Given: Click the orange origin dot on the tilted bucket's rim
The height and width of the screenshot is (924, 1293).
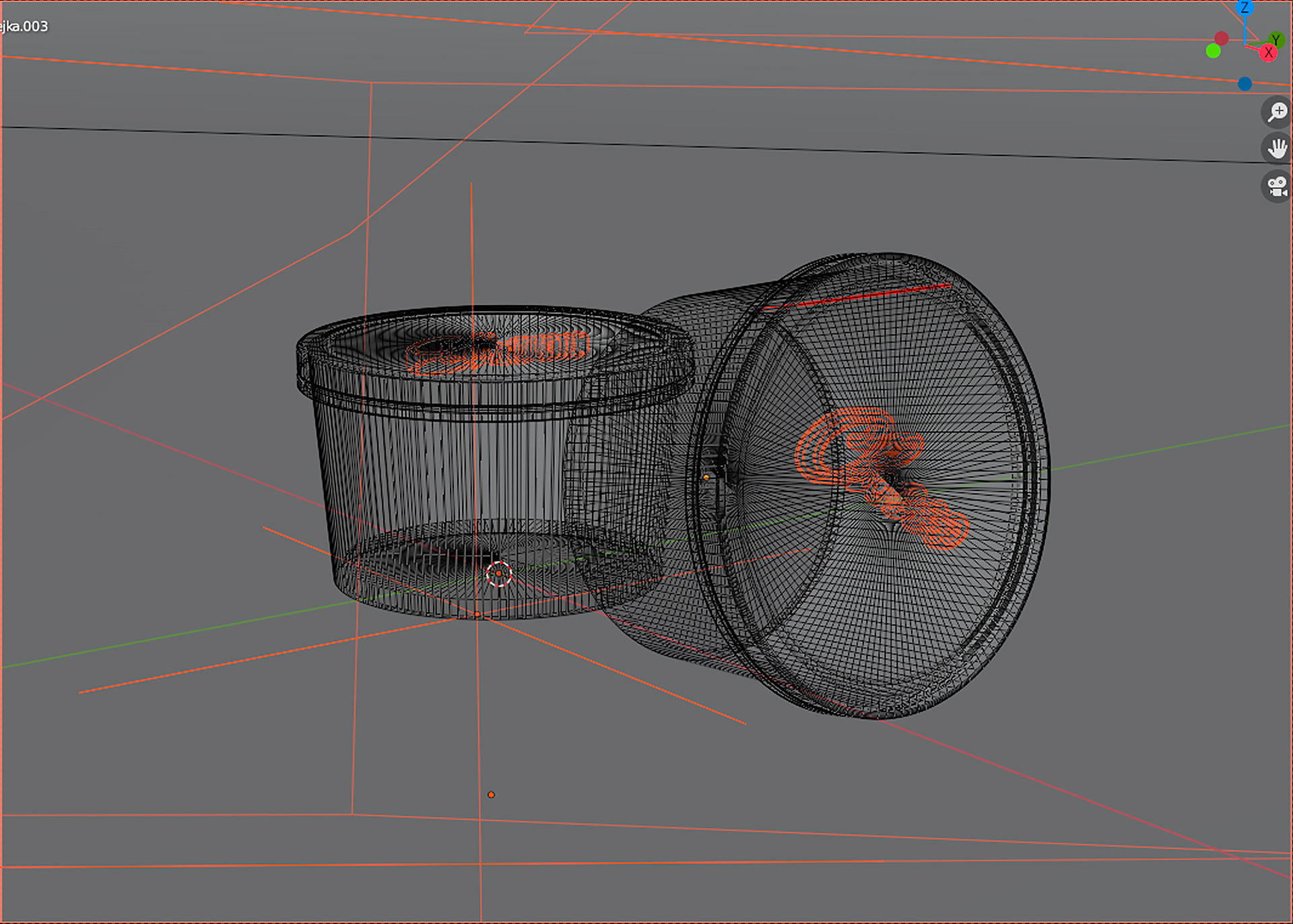Looking at the screenshot, I should tap(706, 477).
